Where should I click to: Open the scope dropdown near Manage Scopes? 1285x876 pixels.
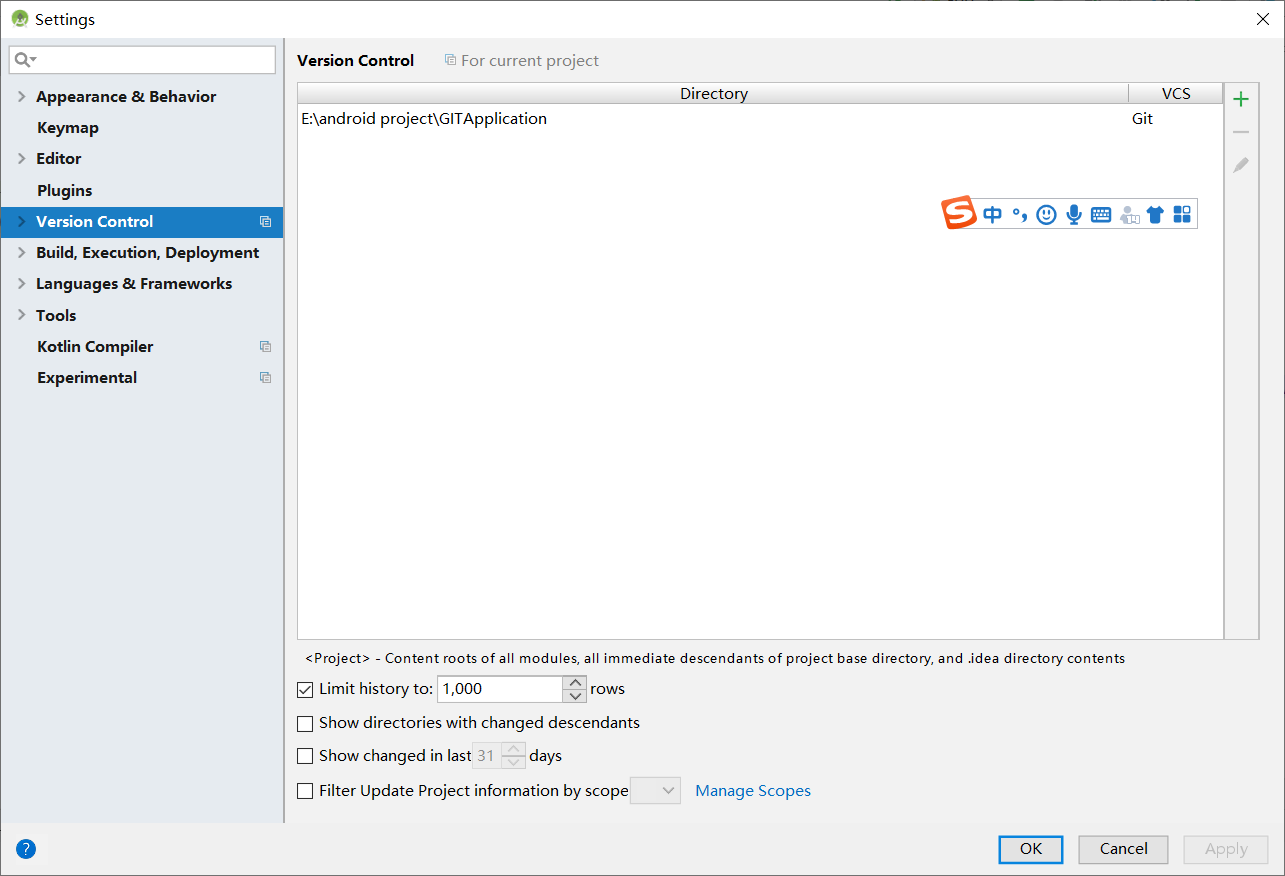tap(655, 790)
